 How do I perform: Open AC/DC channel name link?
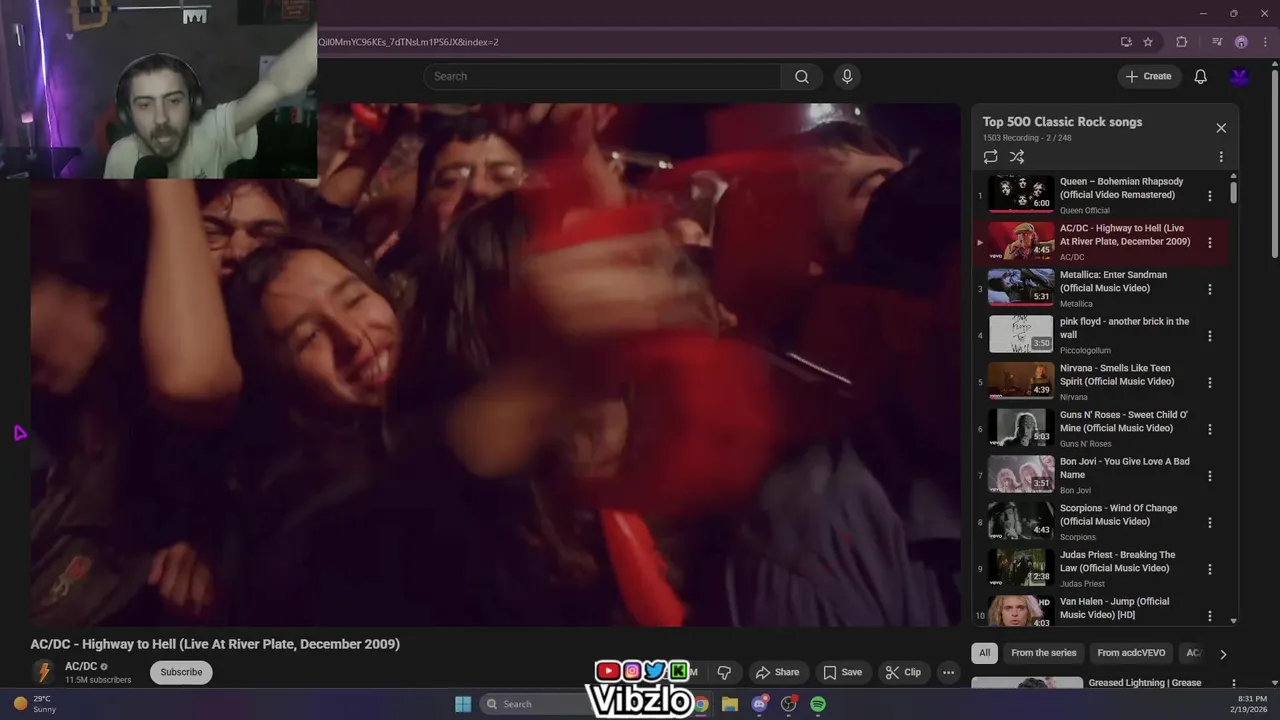(x=81, y=666)
